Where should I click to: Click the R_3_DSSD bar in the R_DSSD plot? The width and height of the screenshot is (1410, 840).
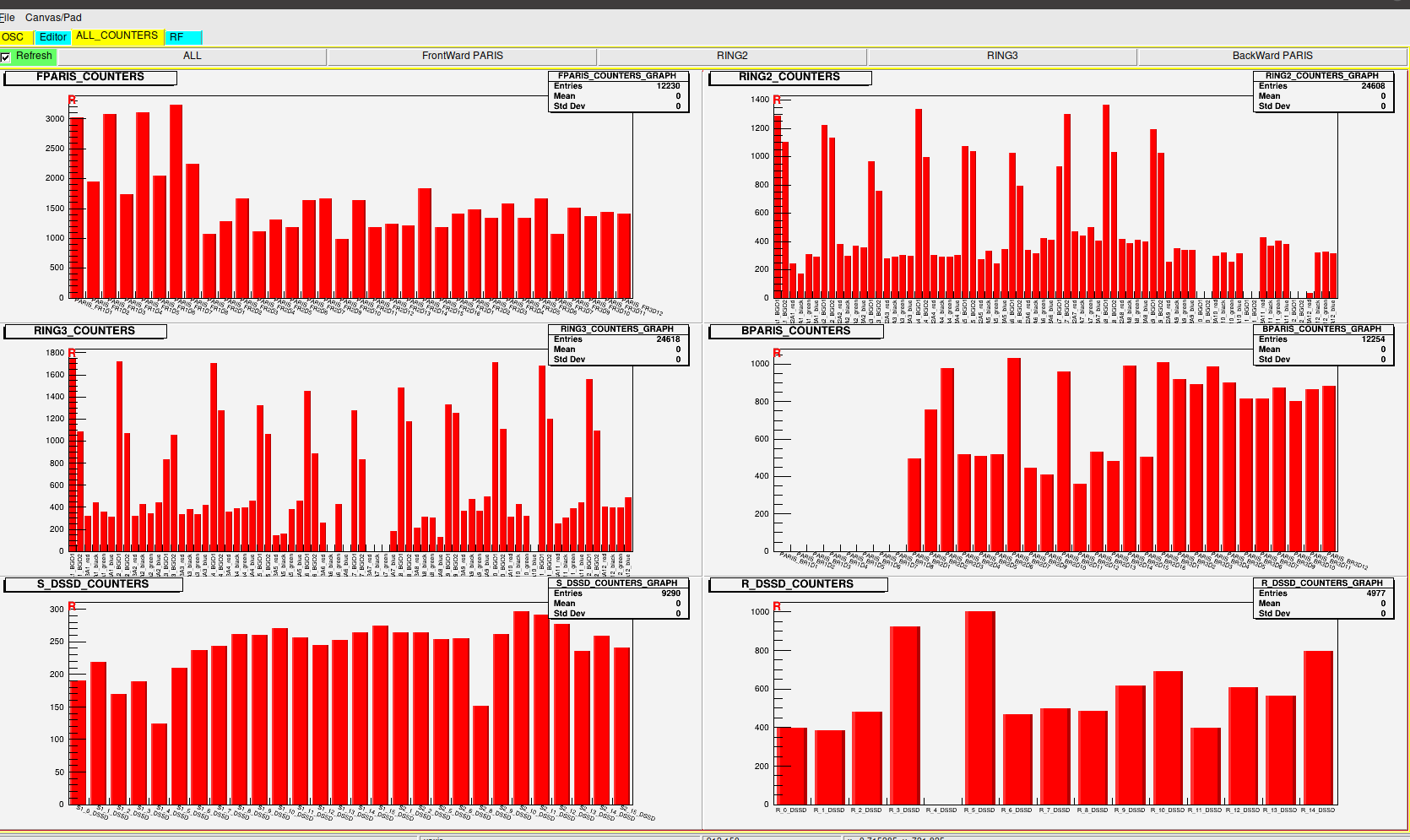point(904,715)
